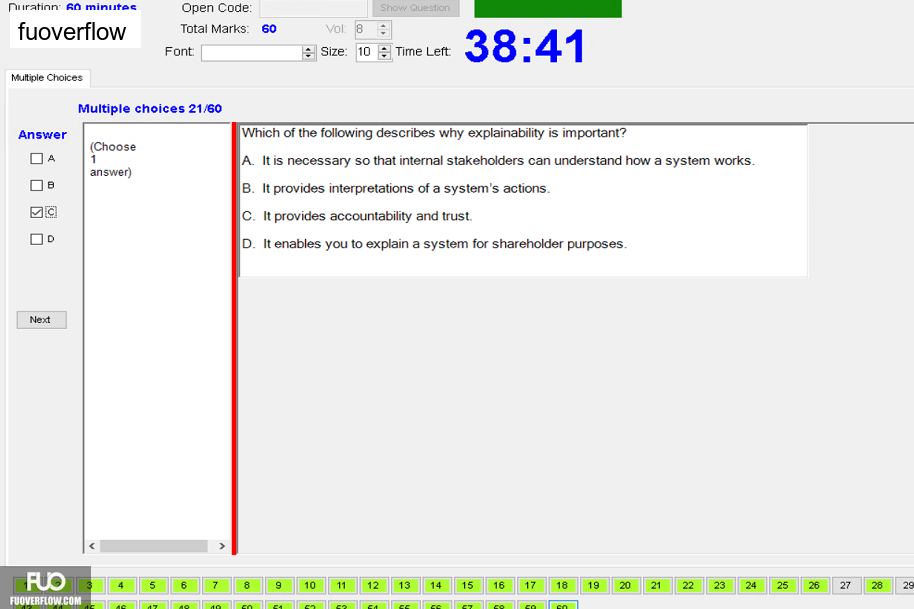Click answer text 'It provides accountability and trust.'
The width and height of the screenshot is (914, 609).
[x=368, y=216]
